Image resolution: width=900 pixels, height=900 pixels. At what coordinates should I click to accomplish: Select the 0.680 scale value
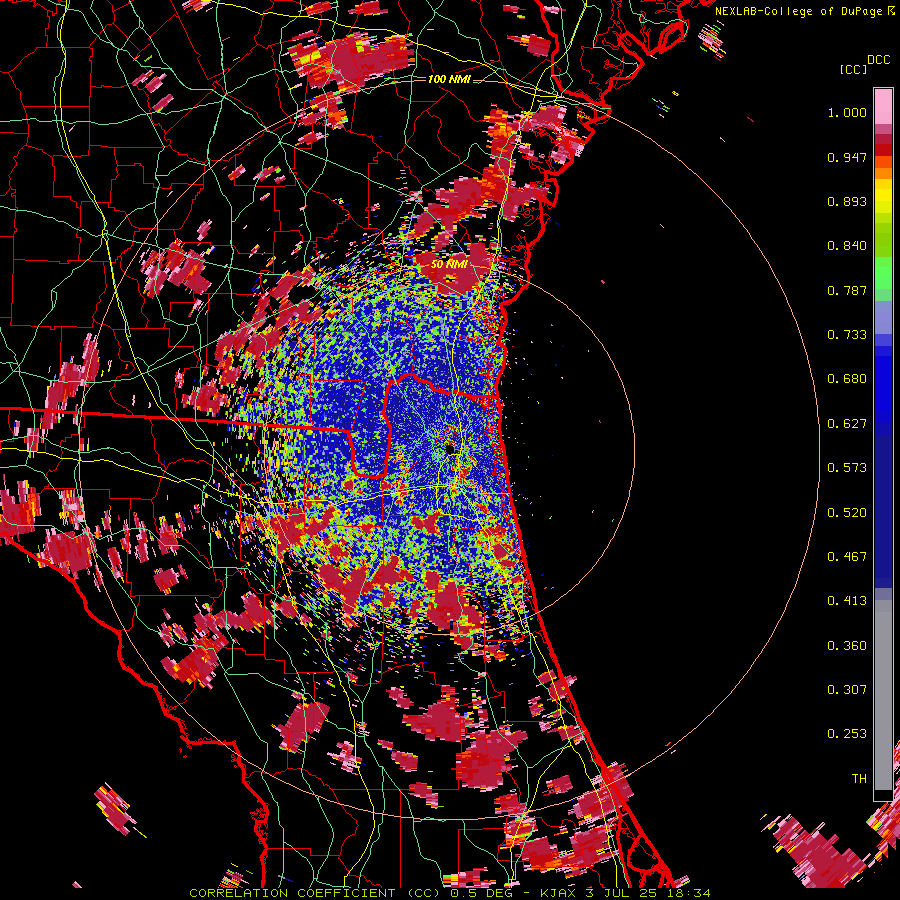(x=847, y=379)
